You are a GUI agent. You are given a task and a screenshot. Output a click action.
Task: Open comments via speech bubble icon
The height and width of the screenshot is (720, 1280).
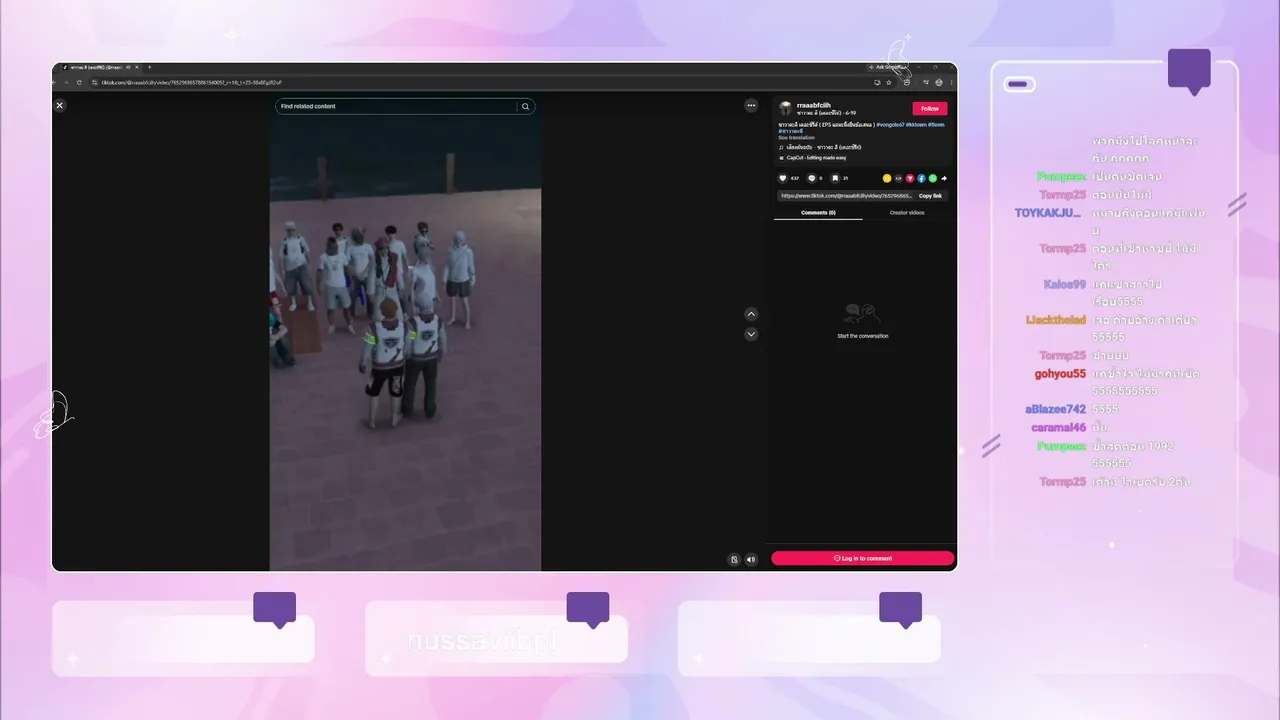click(811, 178)
